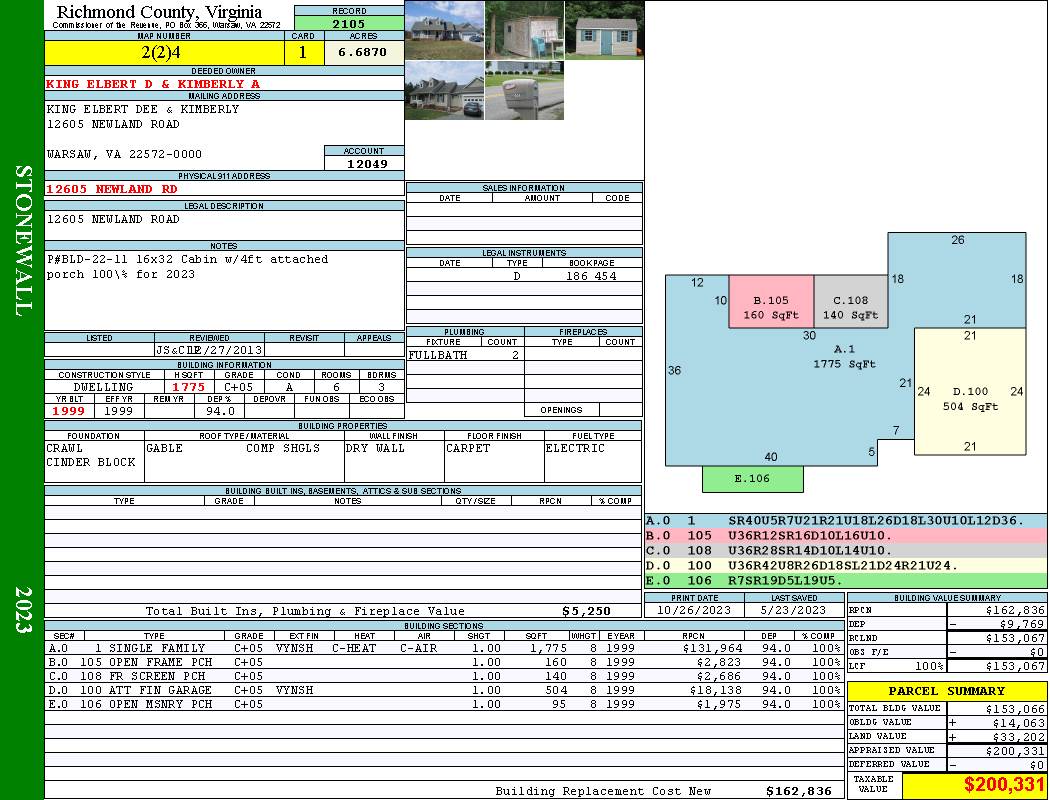
Task: Click the shed with blue doors photo
Action: pyautogui.click(x=604, y=30)
